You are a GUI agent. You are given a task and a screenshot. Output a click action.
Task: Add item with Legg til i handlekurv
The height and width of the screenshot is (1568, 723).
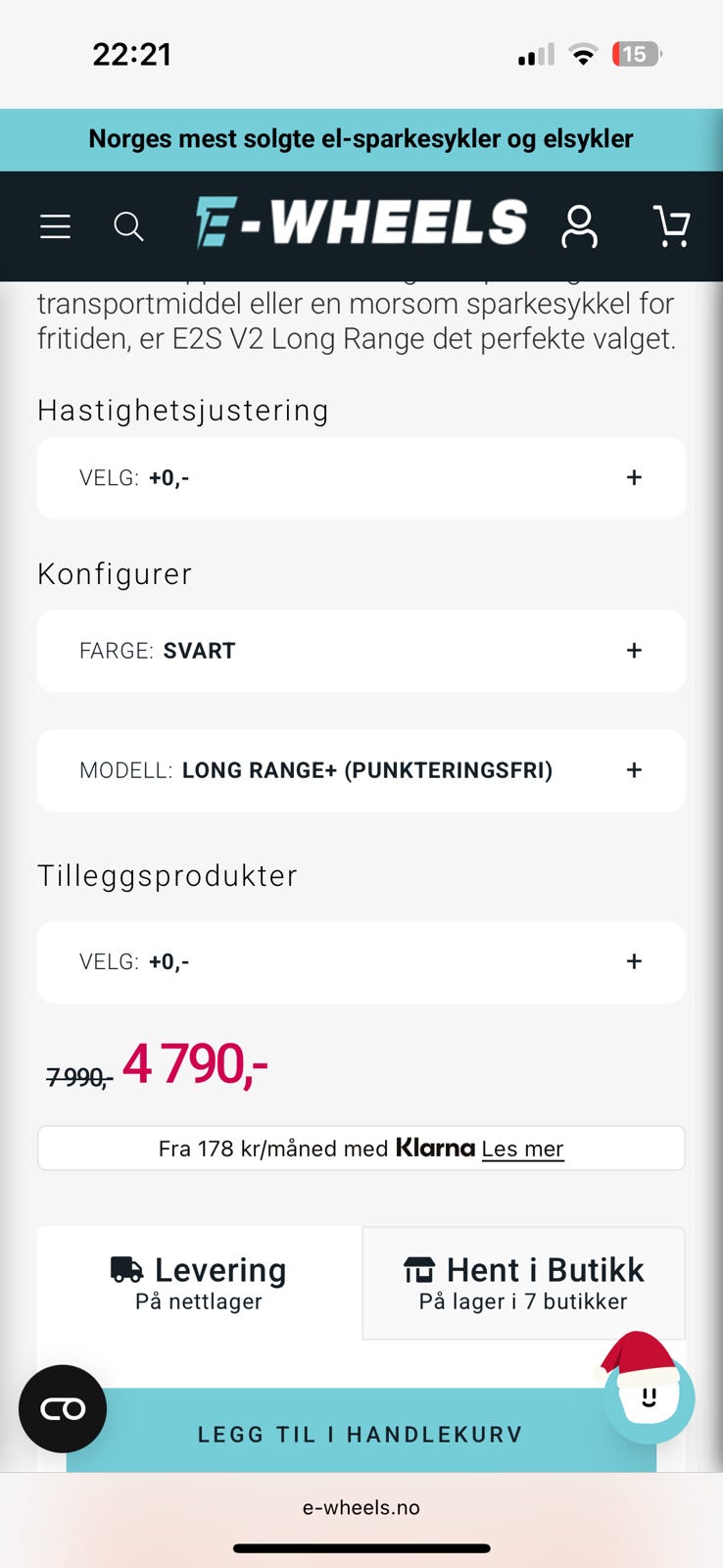pos(361,1431)
